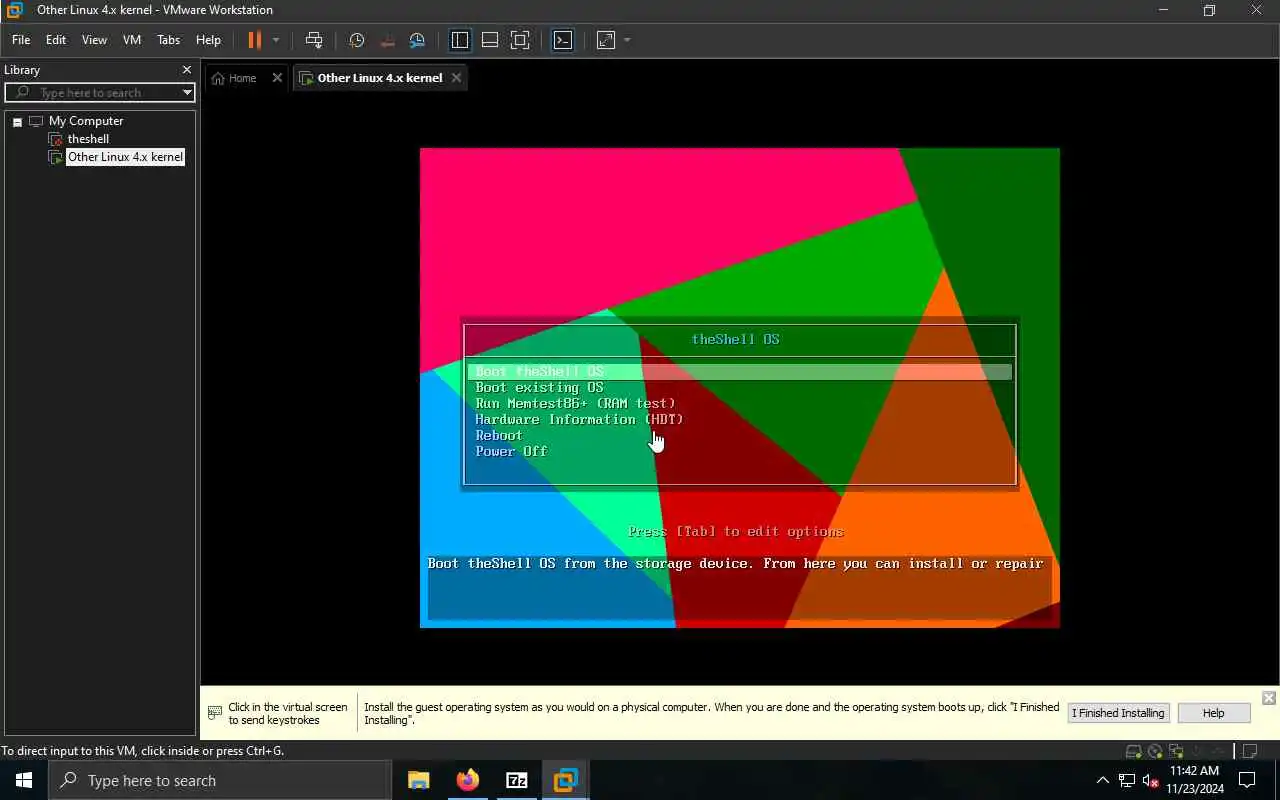Toggle the console view icon

coord(563,40)
